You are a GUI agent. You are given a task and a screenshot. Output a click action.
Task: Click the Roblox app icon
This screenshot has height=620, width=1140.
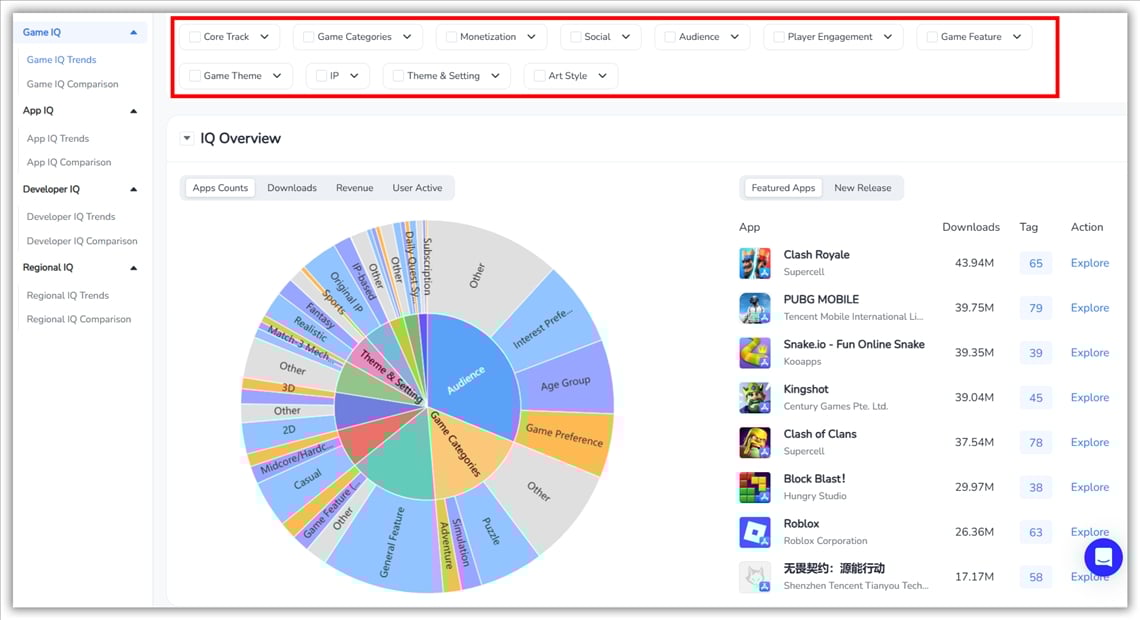[x=757, y=531]
